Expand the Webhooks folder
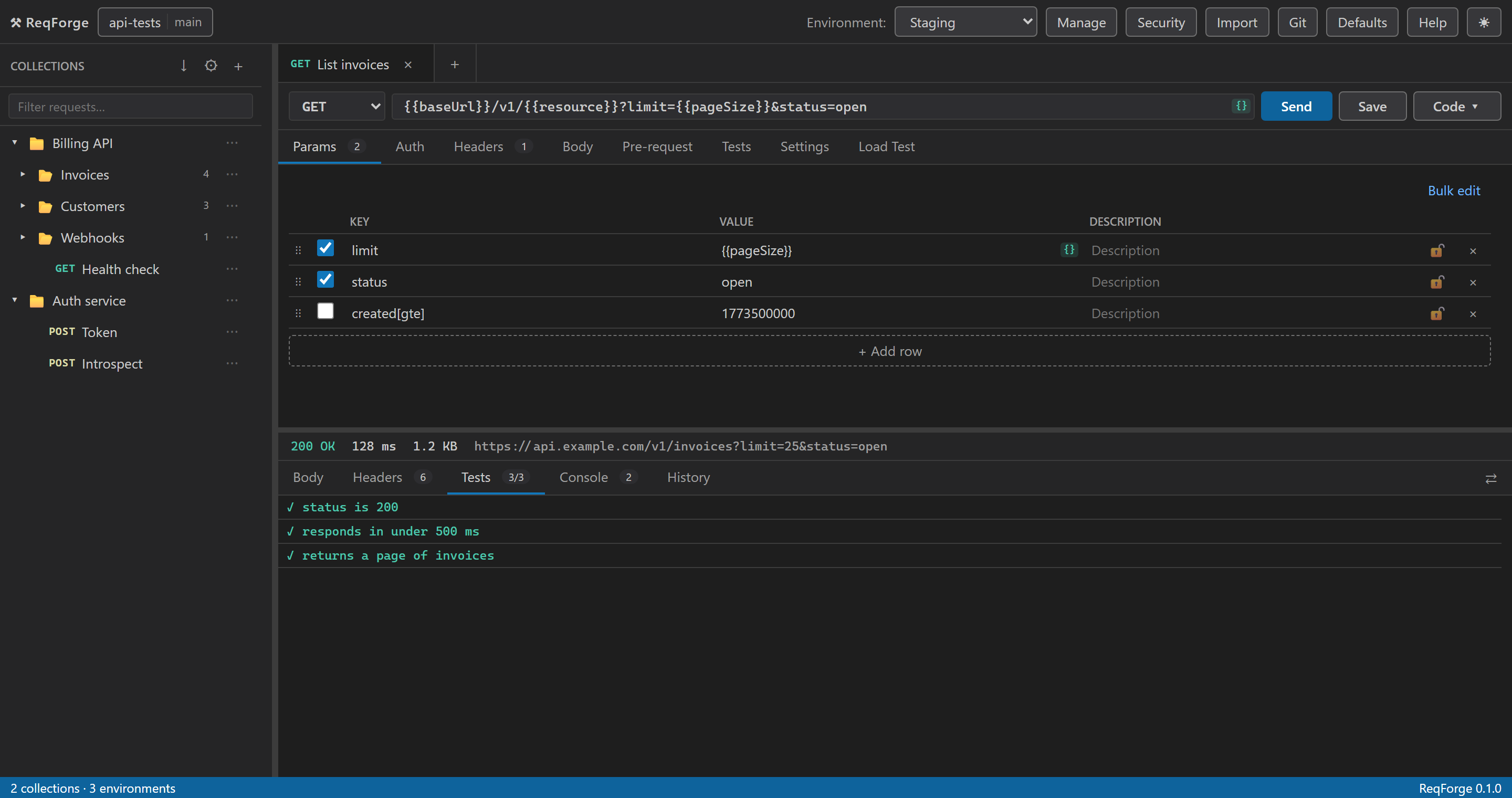Viewport: 1512px width, 798px height. (x=23, y=238)
